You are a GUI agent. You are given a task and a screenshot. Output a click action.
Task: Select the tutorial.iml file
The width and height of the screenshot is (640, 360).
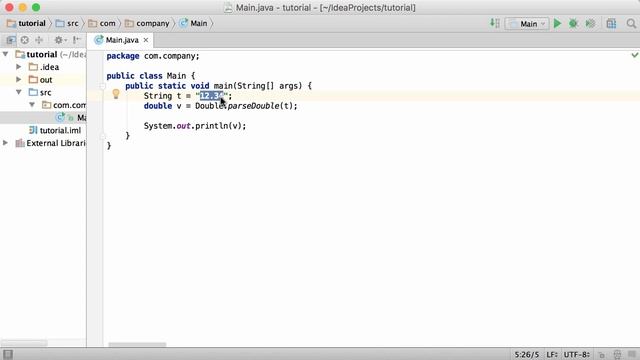click(x=55, y=130)
